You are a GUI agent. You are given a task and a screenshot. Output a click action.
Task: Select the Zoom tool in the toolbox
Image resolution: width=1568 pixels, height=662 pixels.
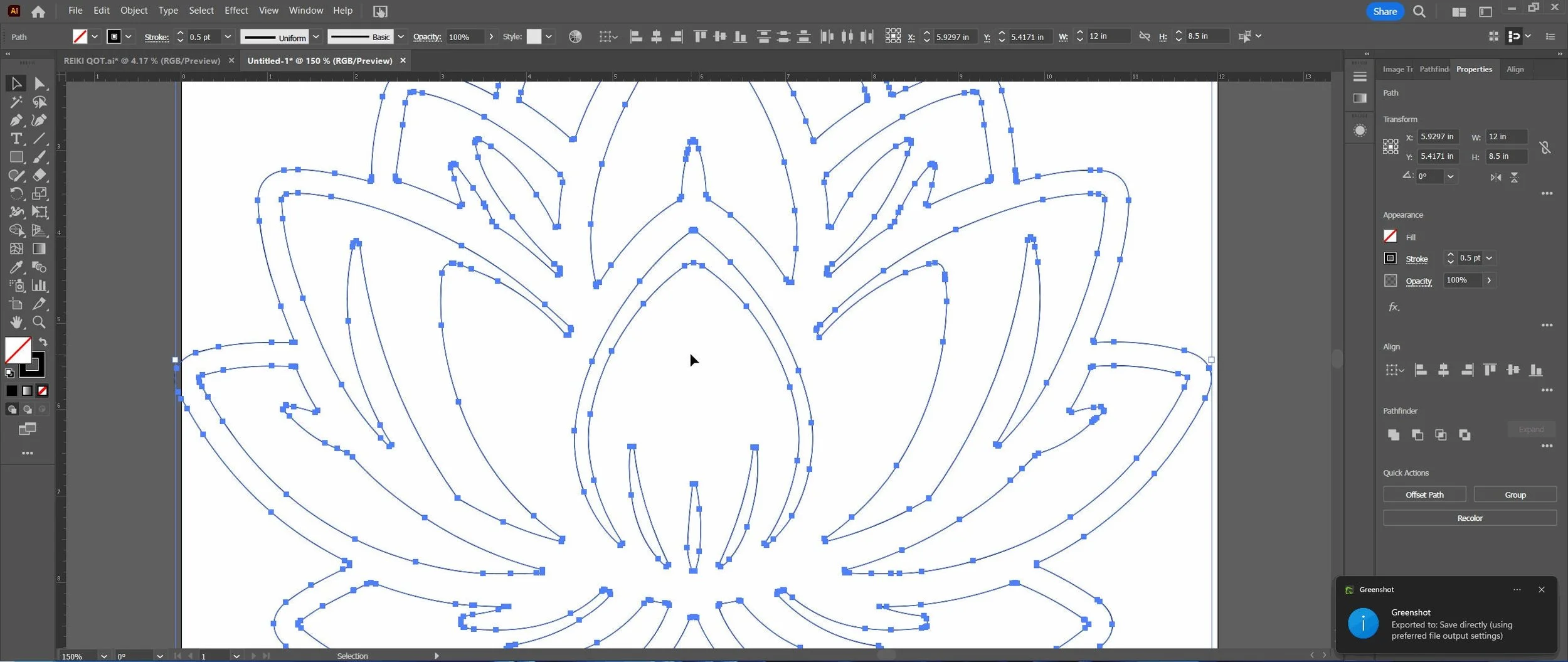[40, 322]
